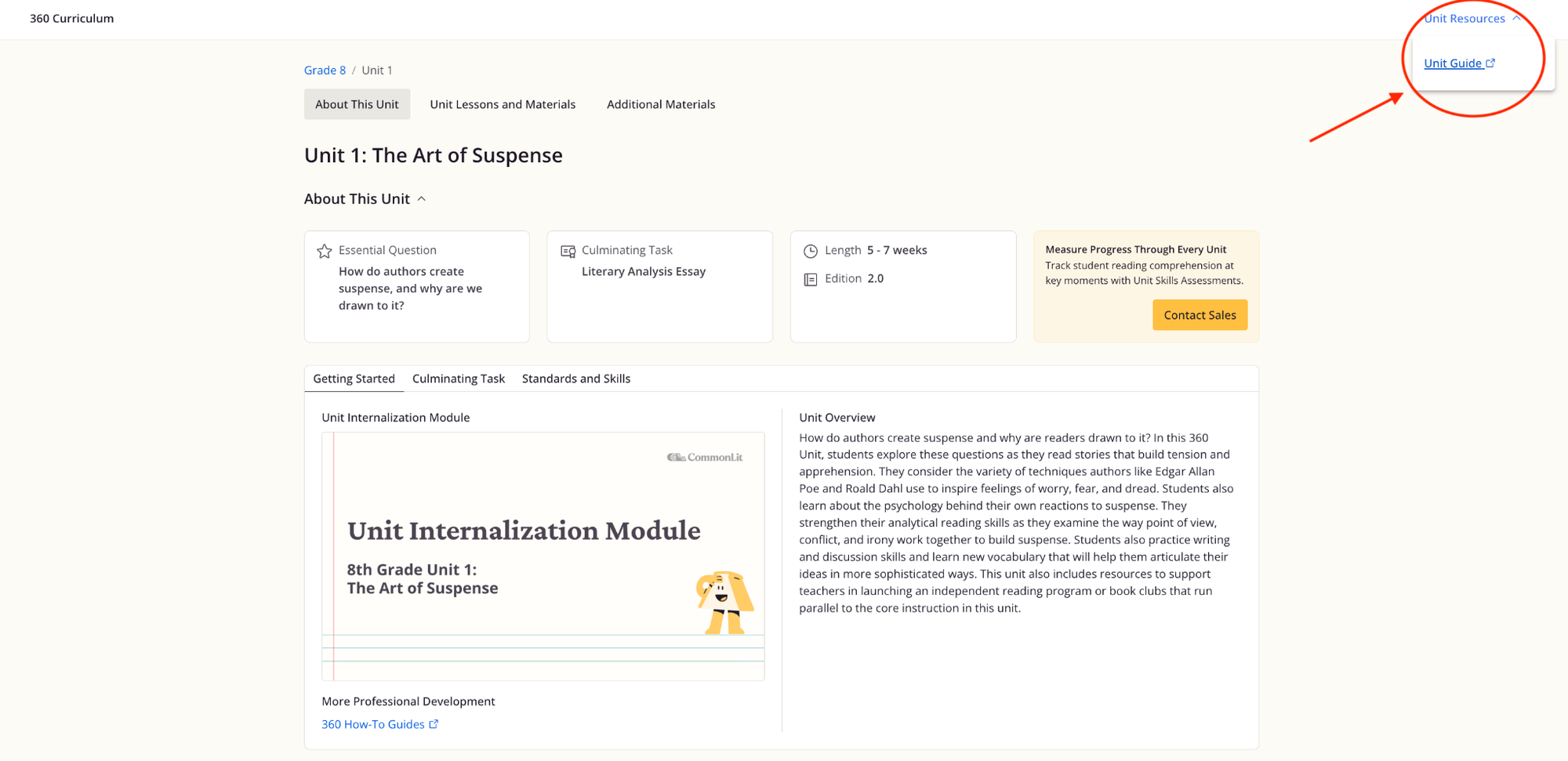Viewport: 1568px width, 761px height.
Task: Go to Grade 8 breadcrumb link
Action: [x=325, y=71]
